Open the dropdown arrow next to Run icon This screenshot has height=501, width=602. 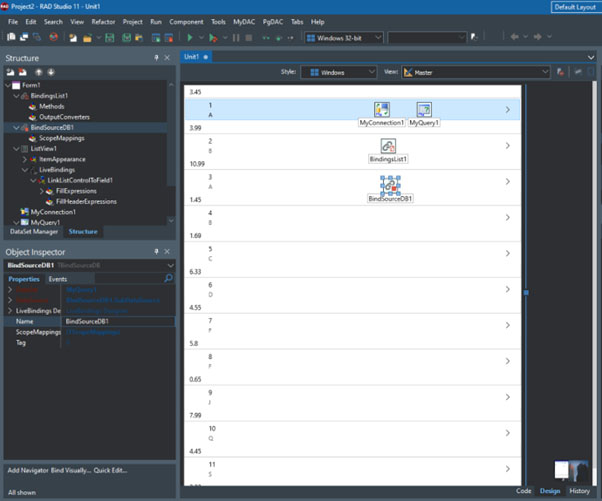click(201, 38)
